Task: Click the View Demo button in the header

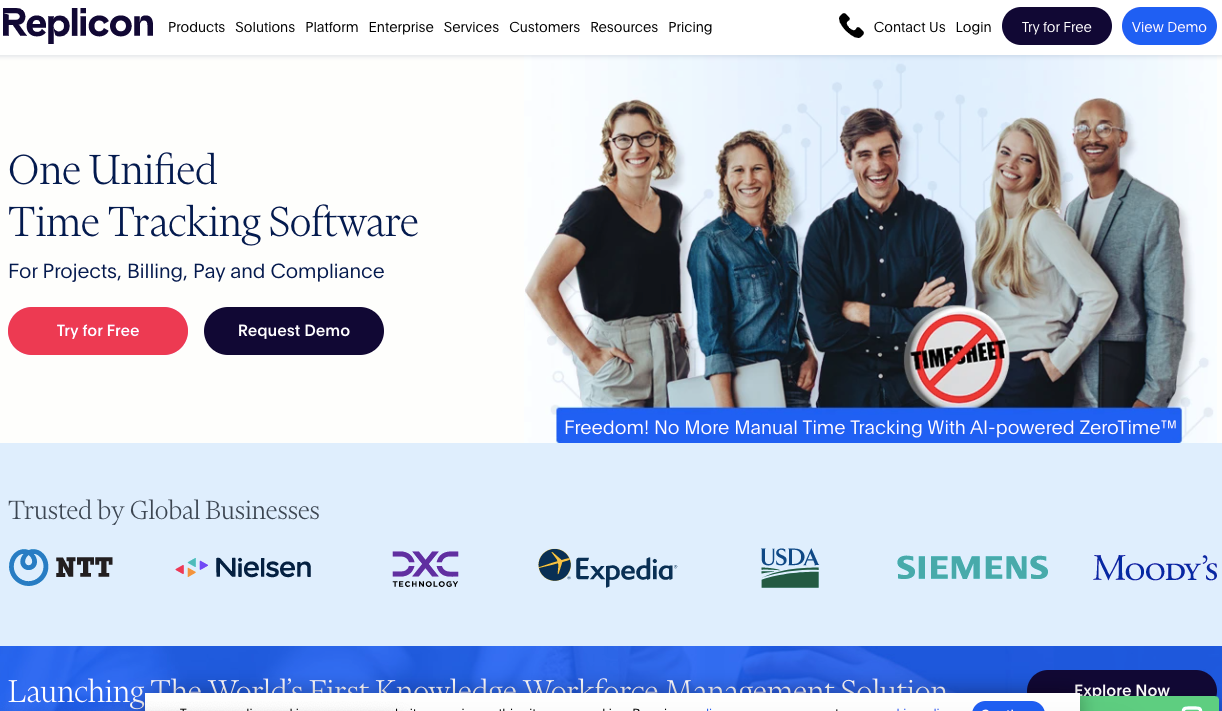Action: pyautogui.click(x=1169, y=27)
